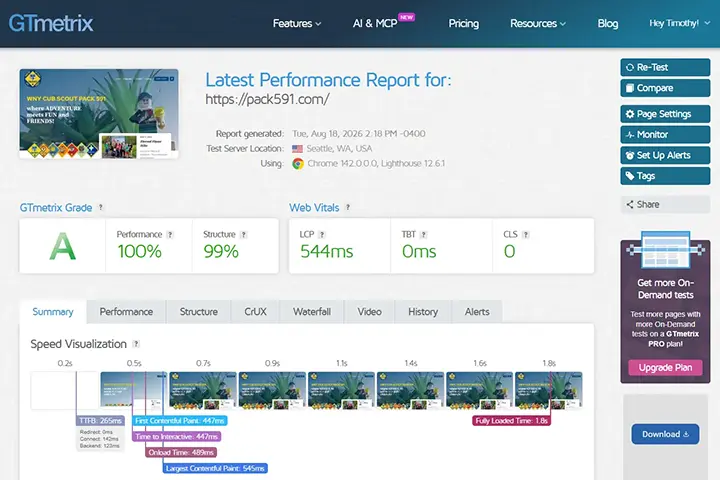Open the Features dropdown menu
This screenshot has width=720, height=480.
297,23
